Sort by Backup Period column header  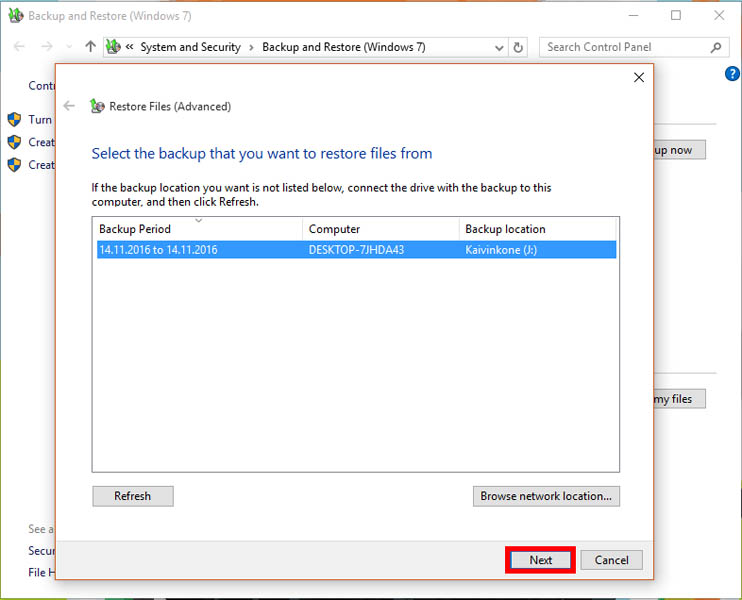(197, 229)
